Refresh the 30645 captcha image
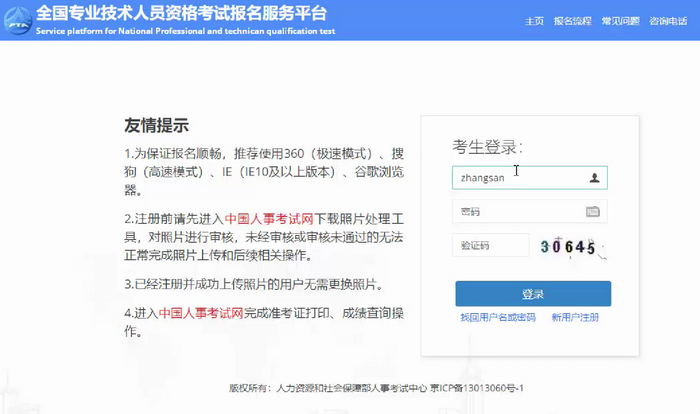The height and width of the screenshot is (414, 700). coord(568,247)
